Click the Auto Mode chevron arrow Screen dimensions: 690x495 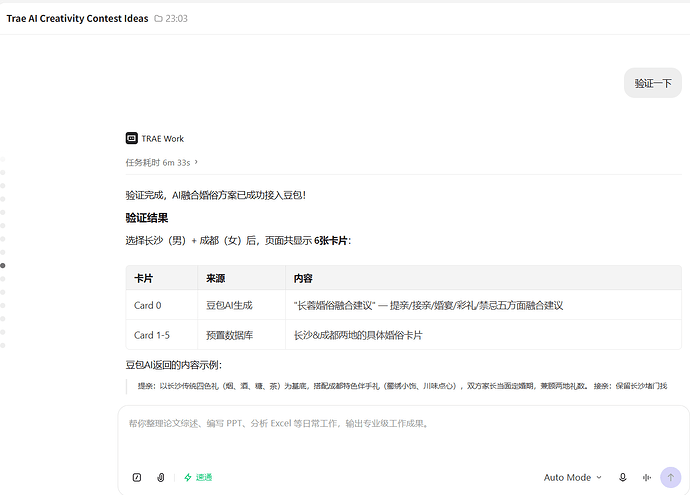pos(598,477)
